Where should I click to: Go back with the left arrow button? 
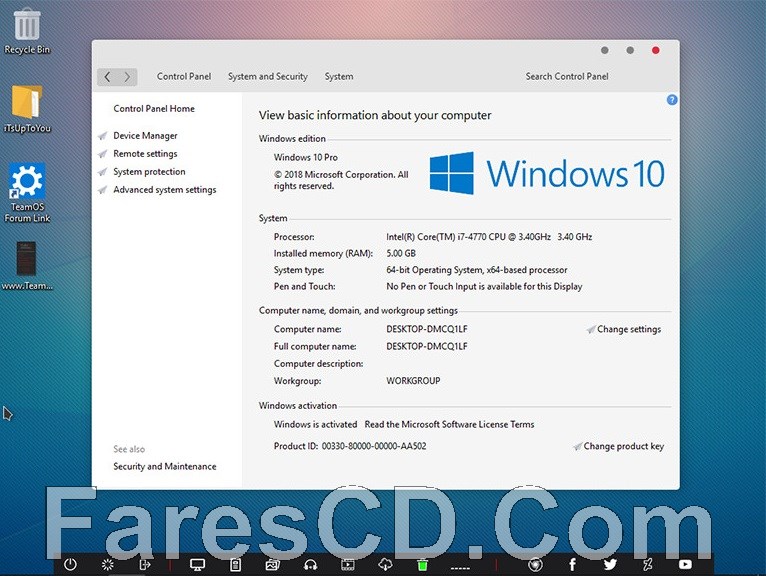(107, 76)
